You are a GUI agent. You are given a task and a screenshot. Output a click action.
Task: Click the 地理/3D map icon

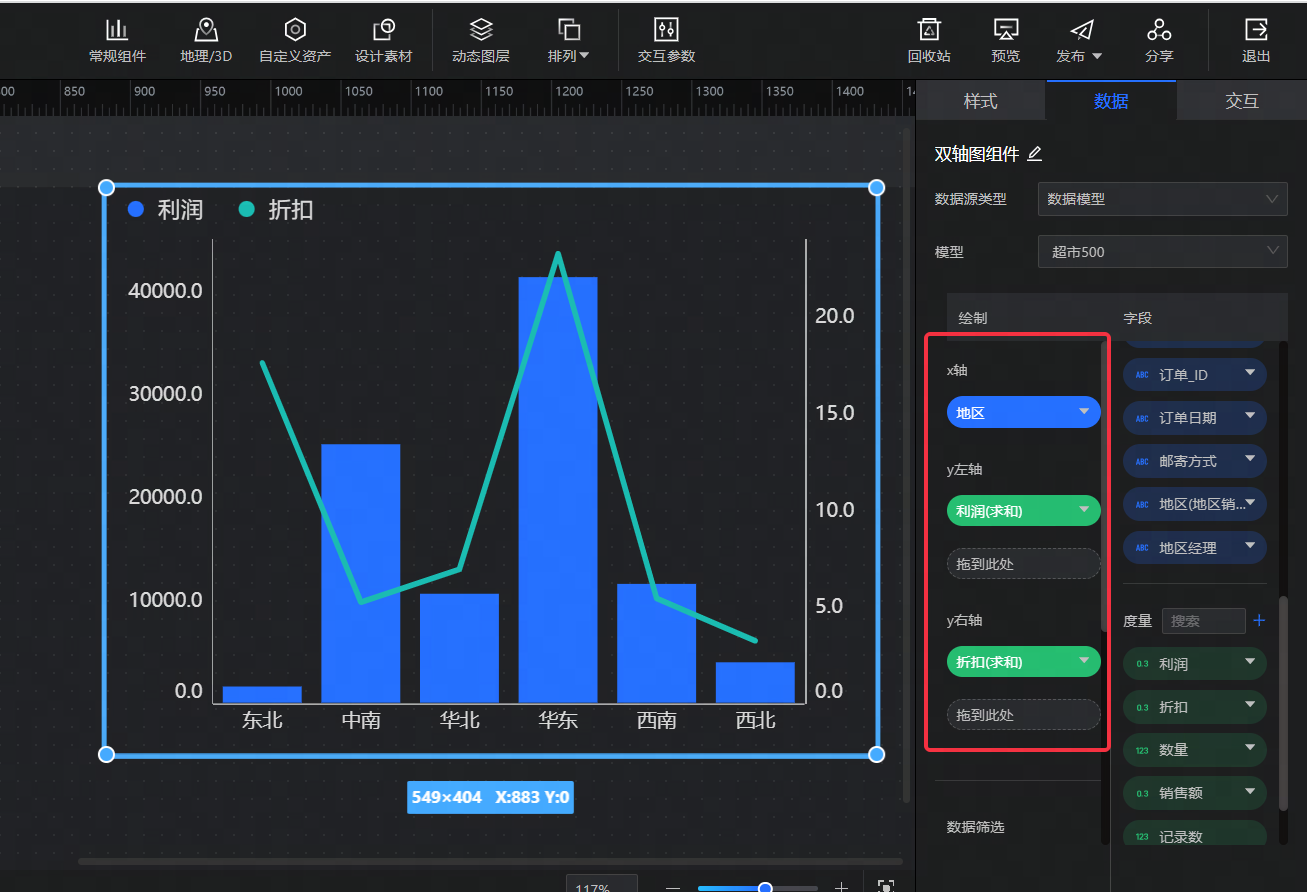coord(206,30)
